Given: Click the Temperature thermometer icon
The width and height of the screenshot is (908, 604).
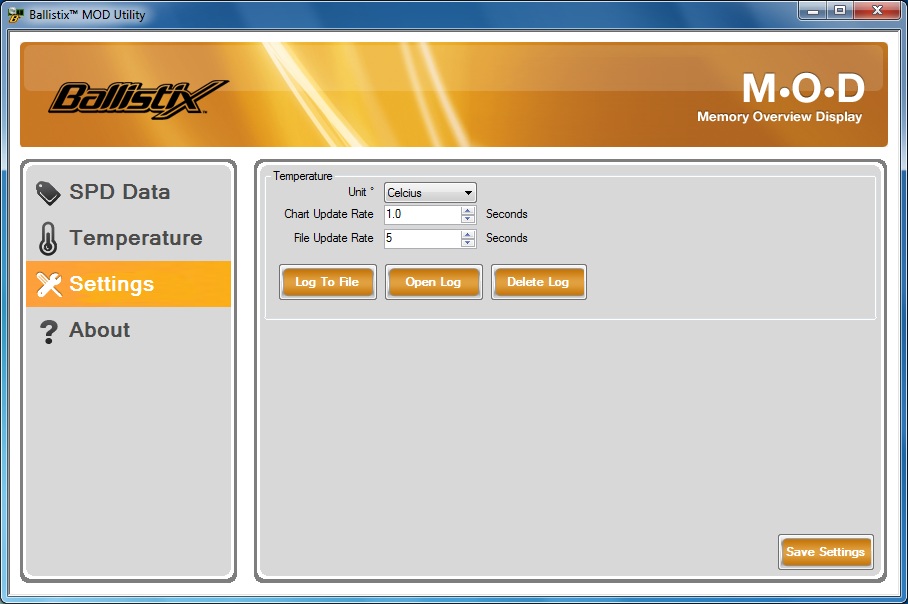Looking at the screenshot, I should click(48, 239).
